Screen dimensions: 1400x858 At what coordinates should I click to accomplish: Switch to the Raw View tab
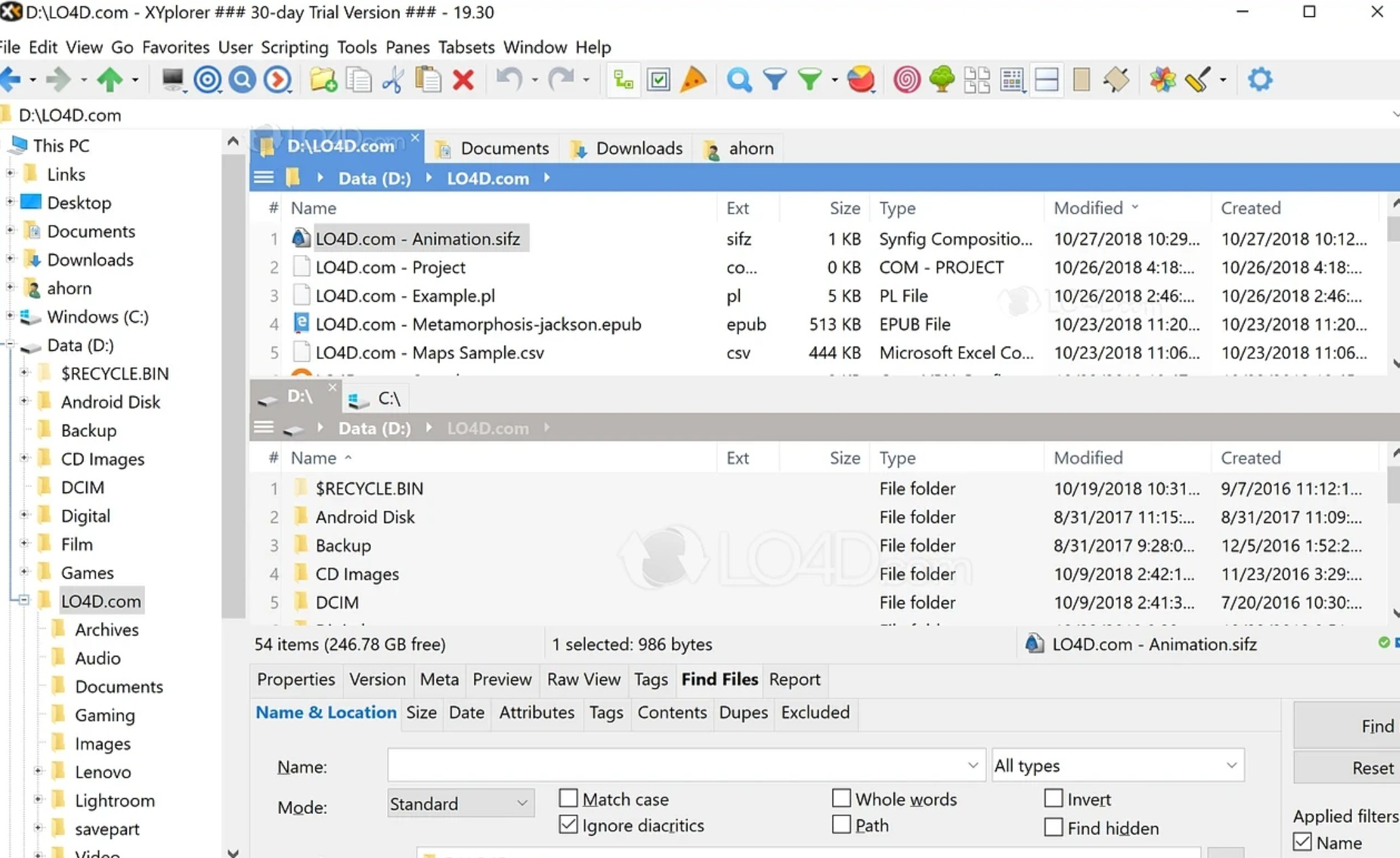pos(584,679)
